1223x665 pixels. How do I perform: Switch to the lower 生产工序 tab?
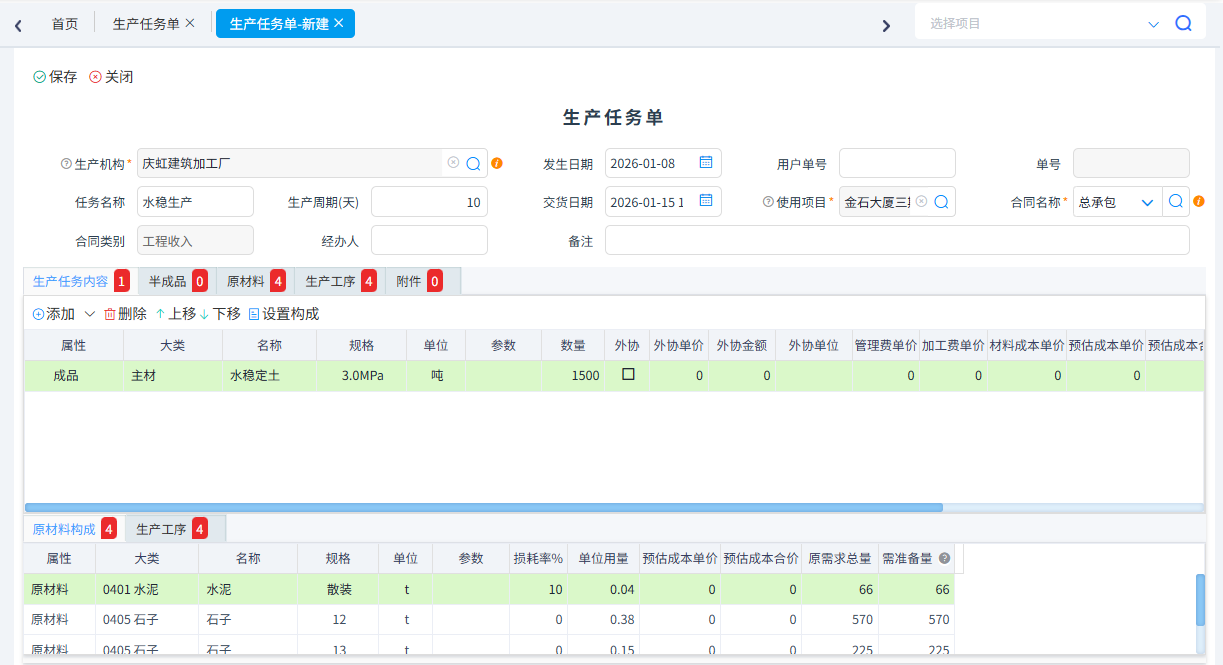171,529
